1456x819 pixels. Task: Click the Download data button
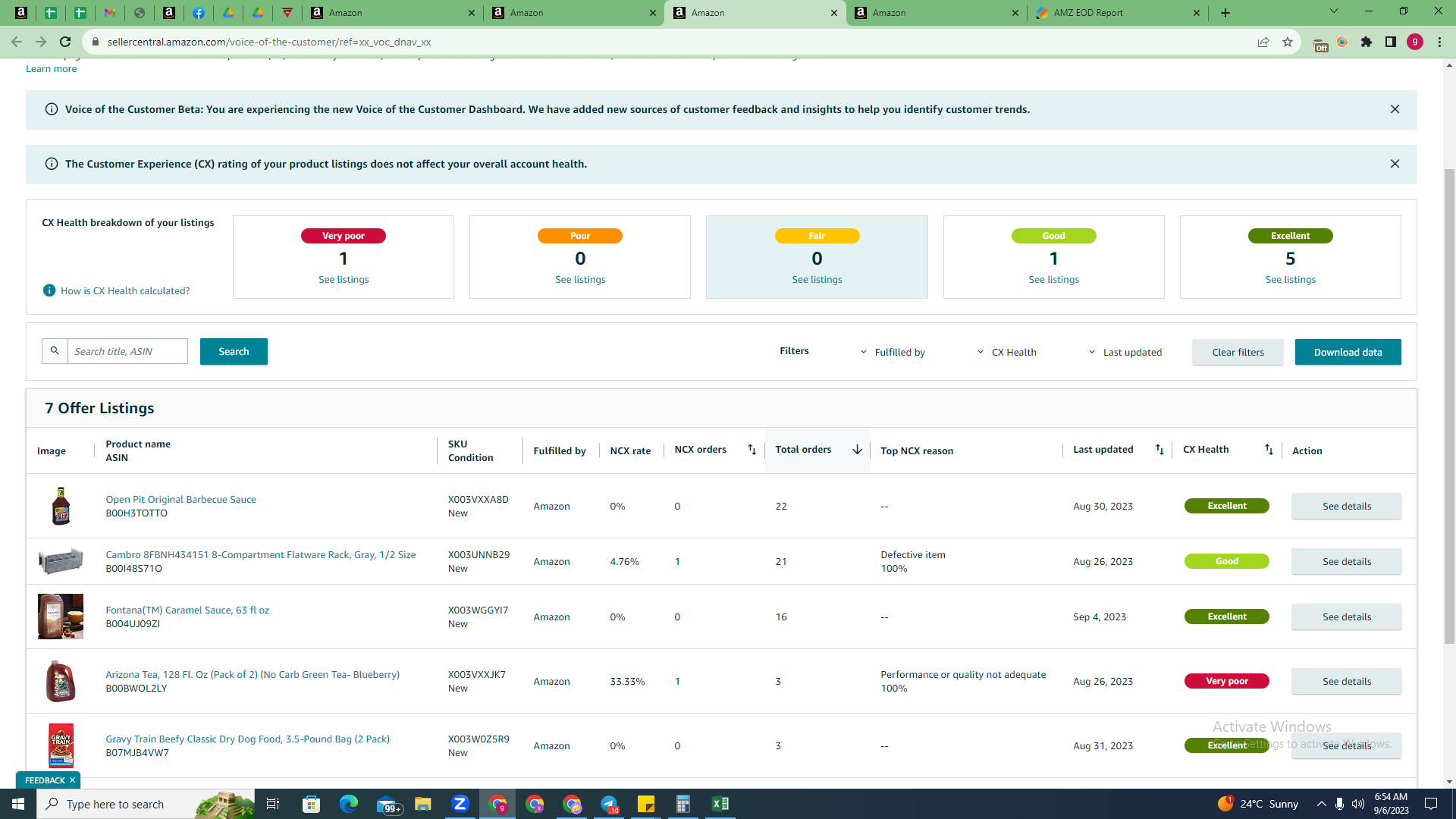point(1348,352)
